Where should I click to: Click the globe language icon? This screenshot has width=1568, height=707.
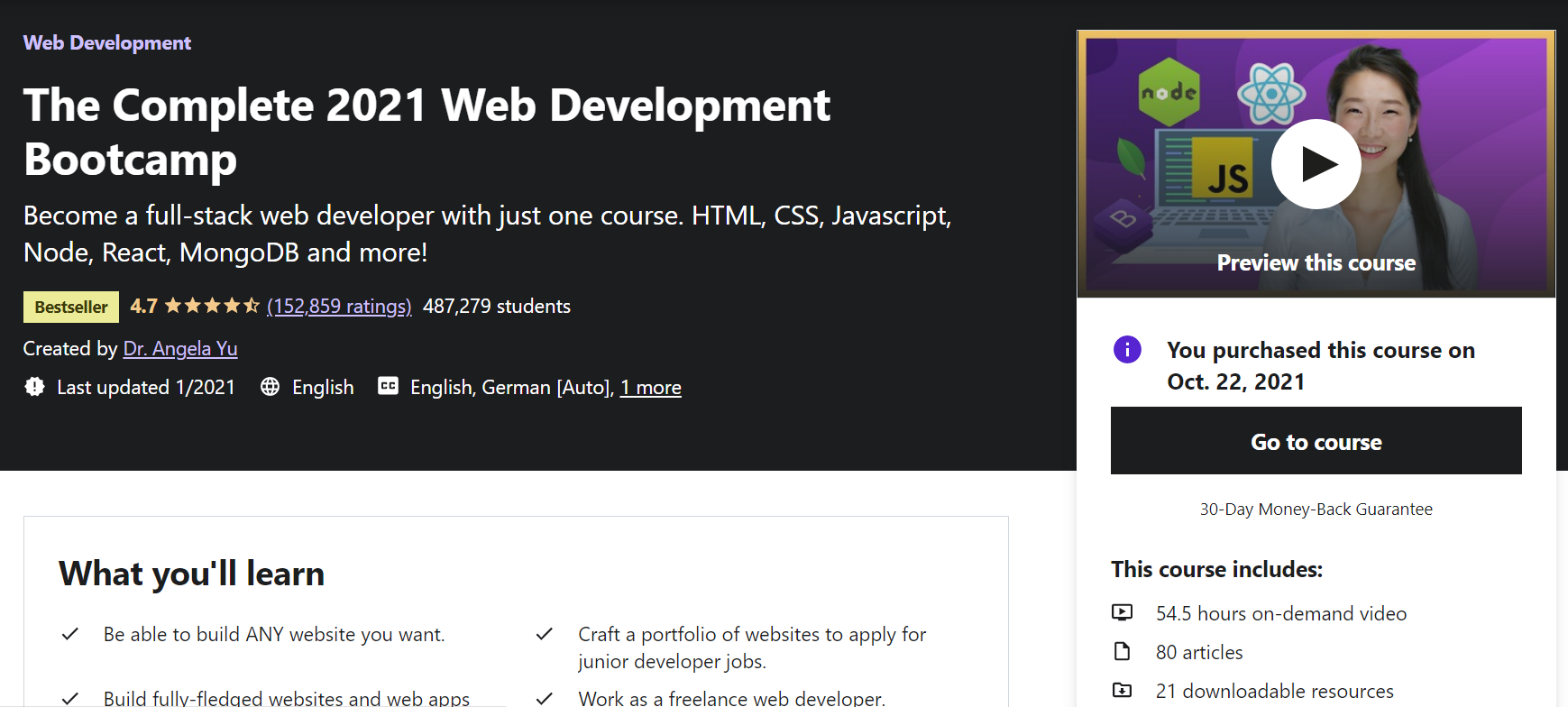click(x=270, y=387)
